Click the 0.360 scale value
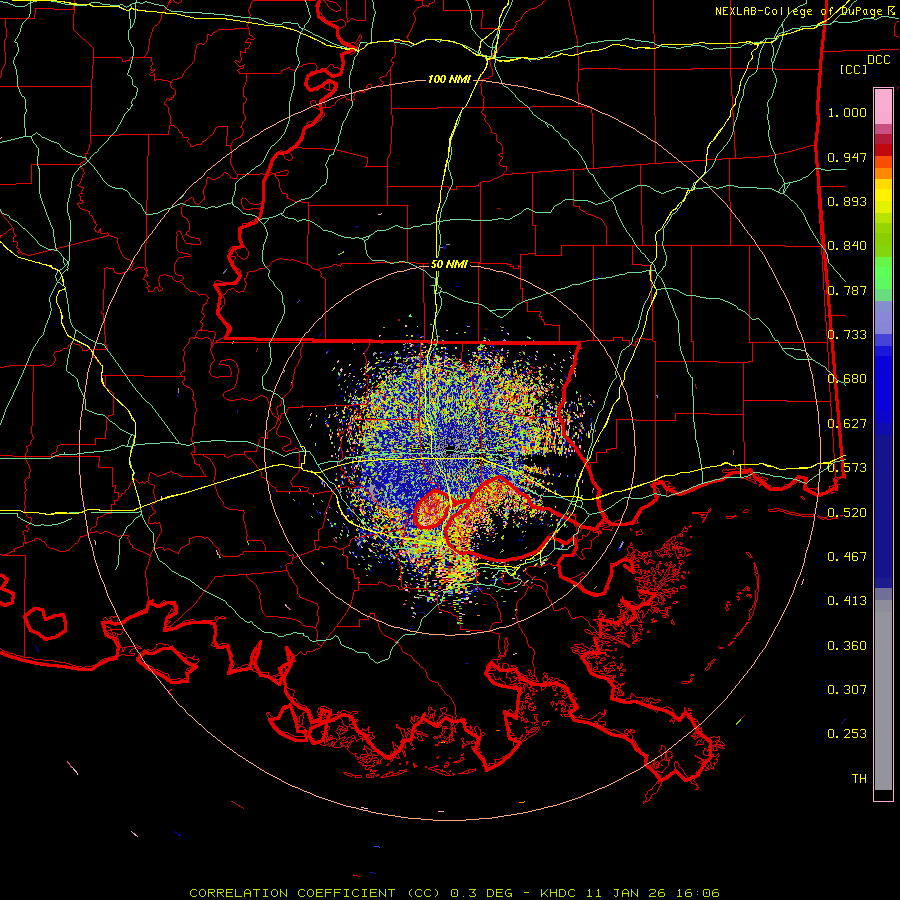This screenshot has height=900, width=900. [847, 646]
